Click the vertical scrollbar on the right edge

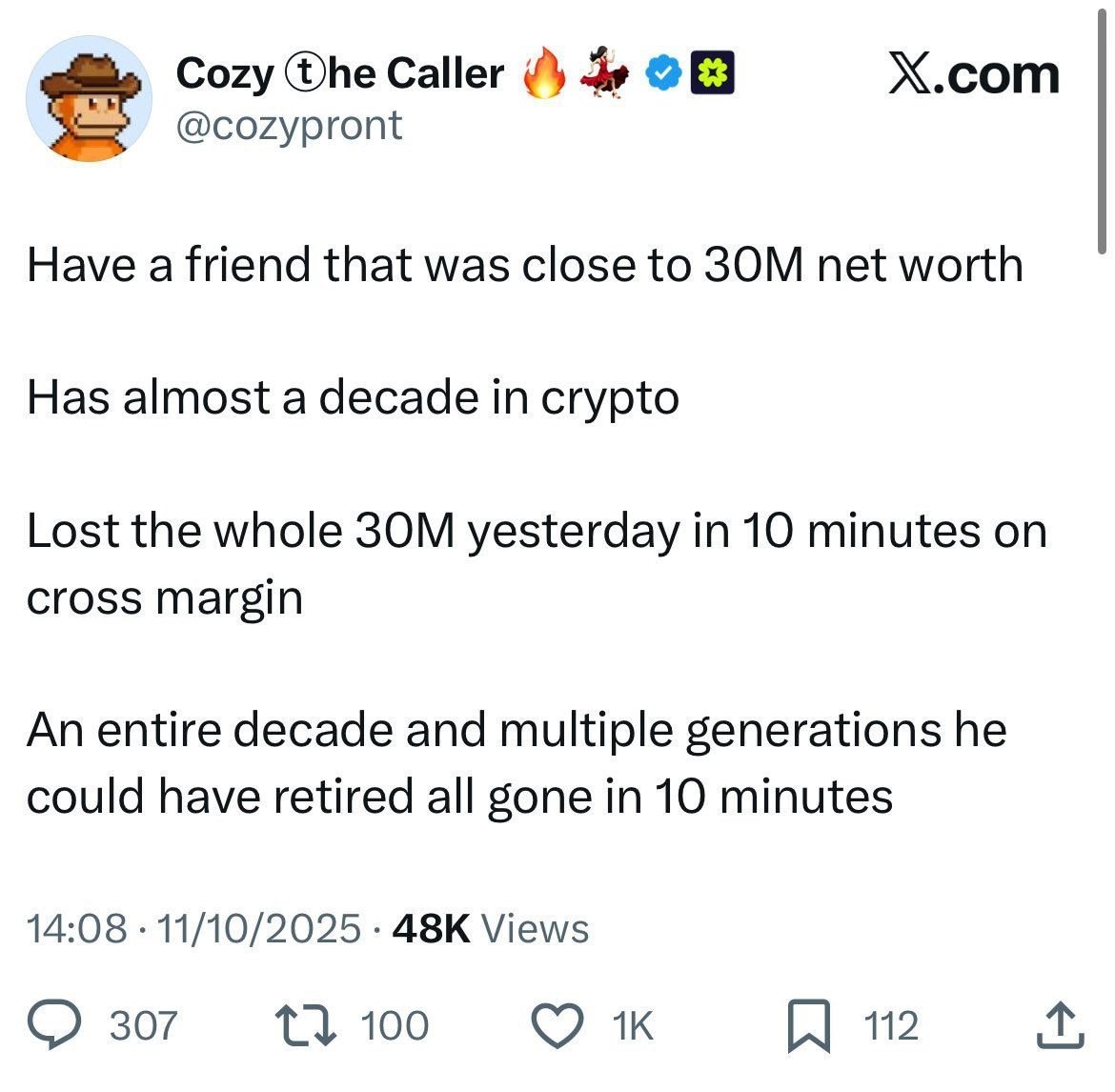click(x=1104, y=124)
